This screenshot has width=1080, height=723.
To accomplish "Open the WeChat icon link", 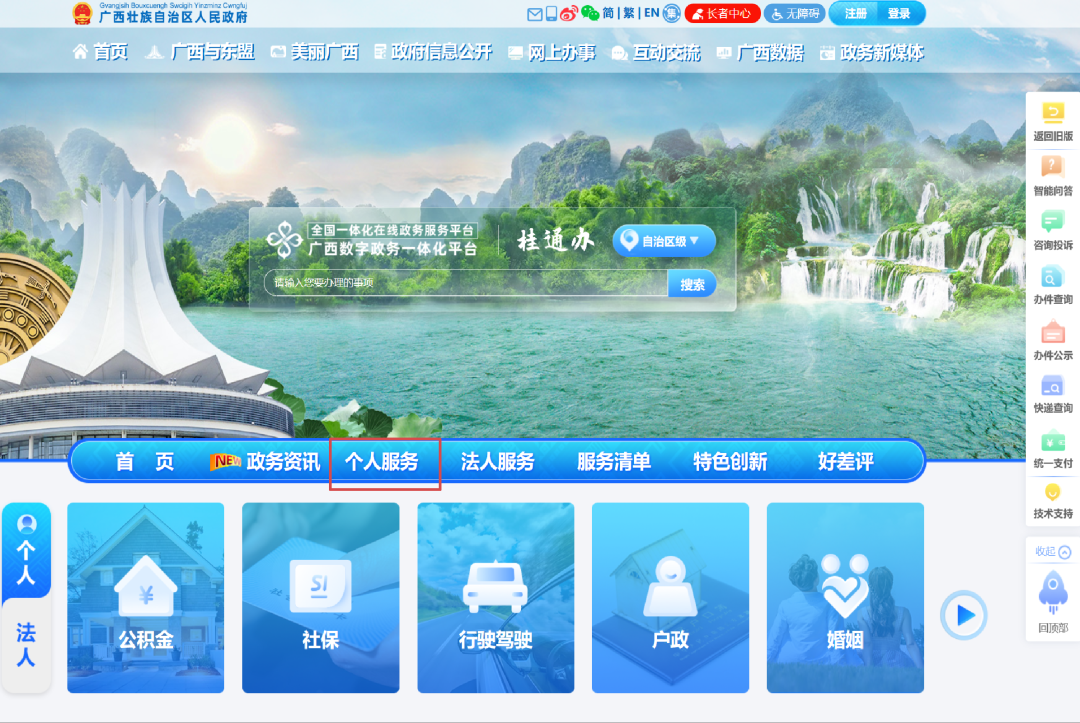I will 590,14.
